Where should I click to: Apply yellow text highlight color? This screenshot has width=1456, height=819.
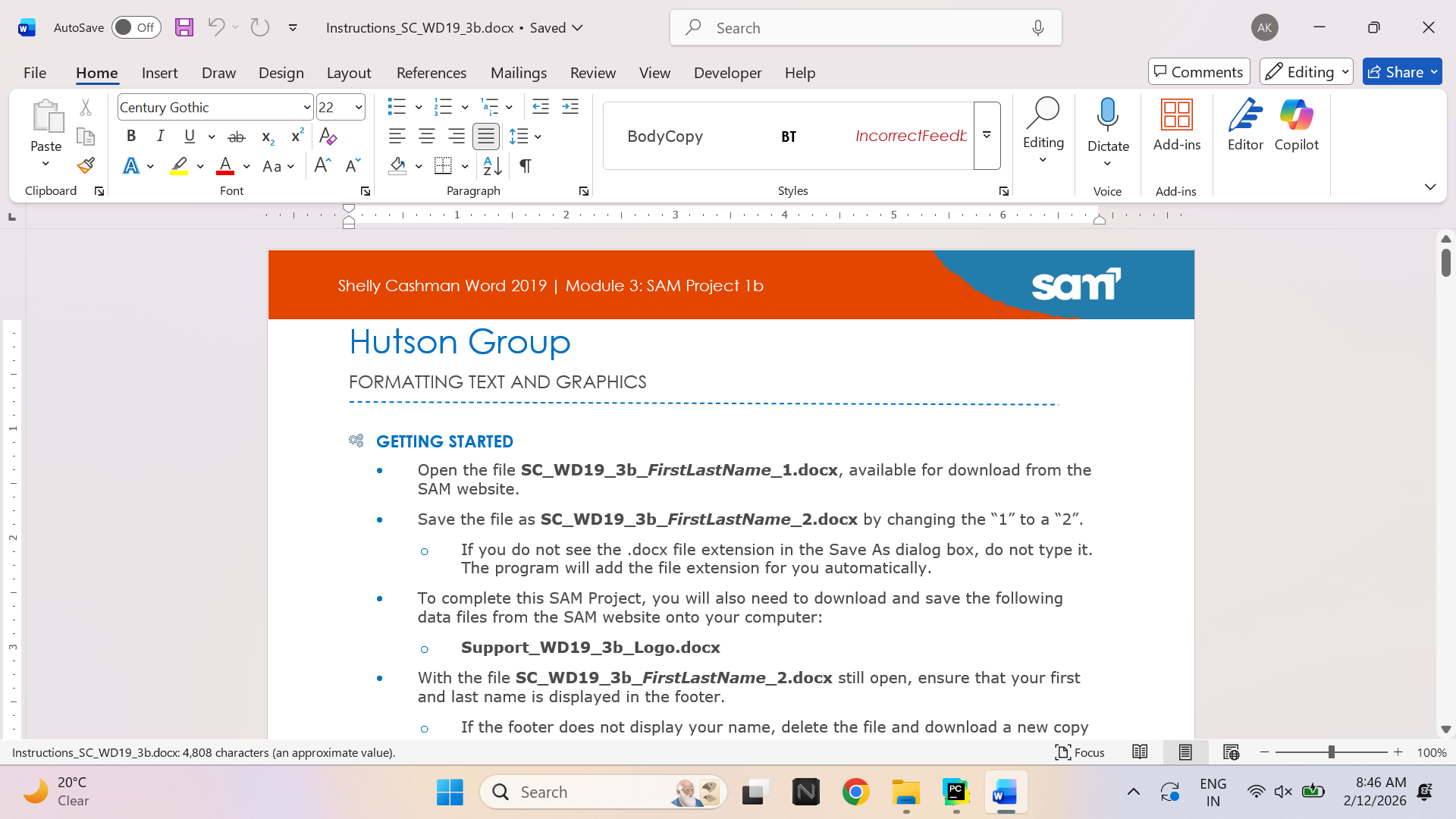[x=179, y=165]
